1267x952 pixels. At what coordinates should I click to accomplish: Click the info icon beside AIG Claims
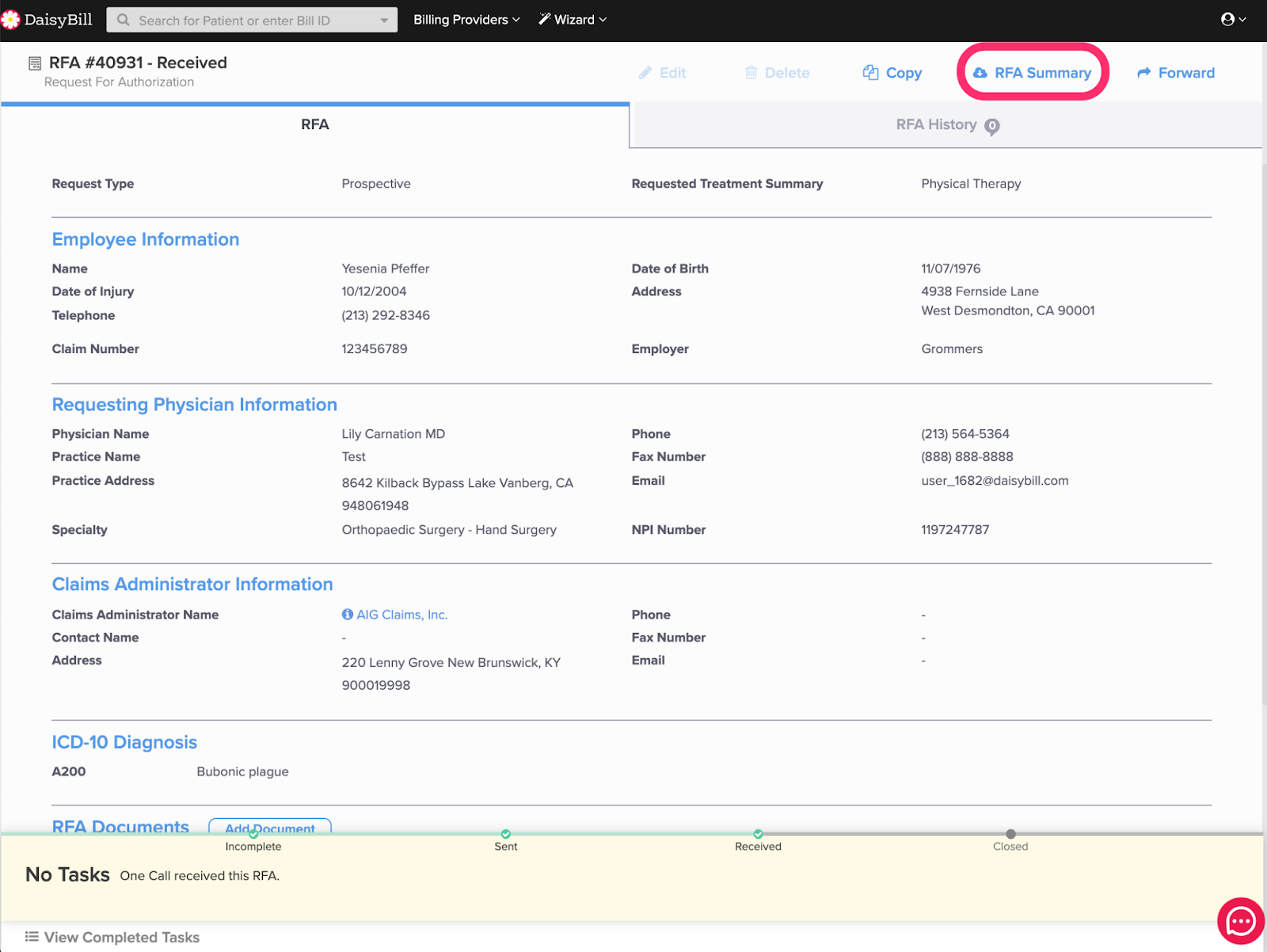347,614
